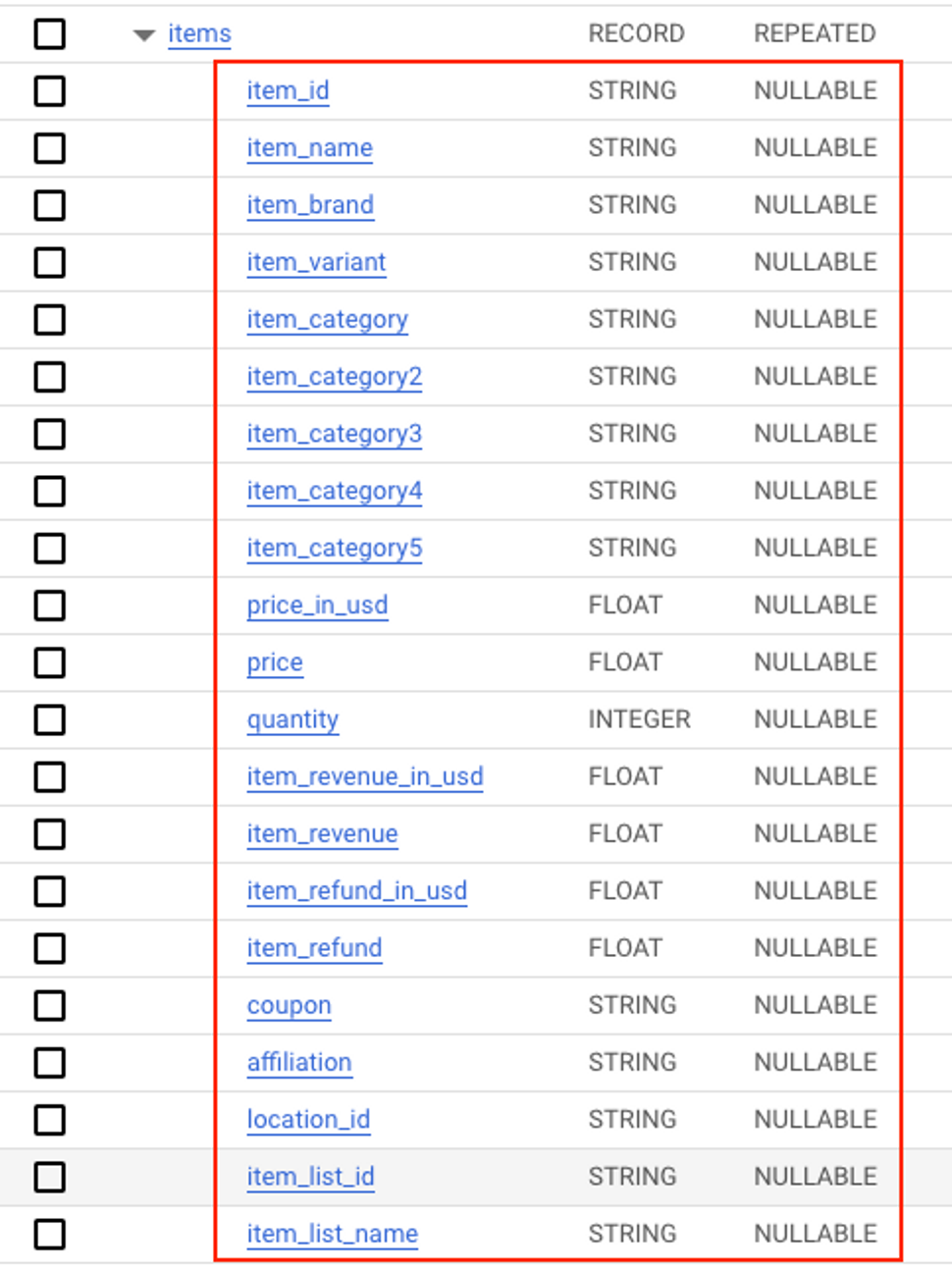Tick the item_category5 row checkbox

click(x=50, y=549)
